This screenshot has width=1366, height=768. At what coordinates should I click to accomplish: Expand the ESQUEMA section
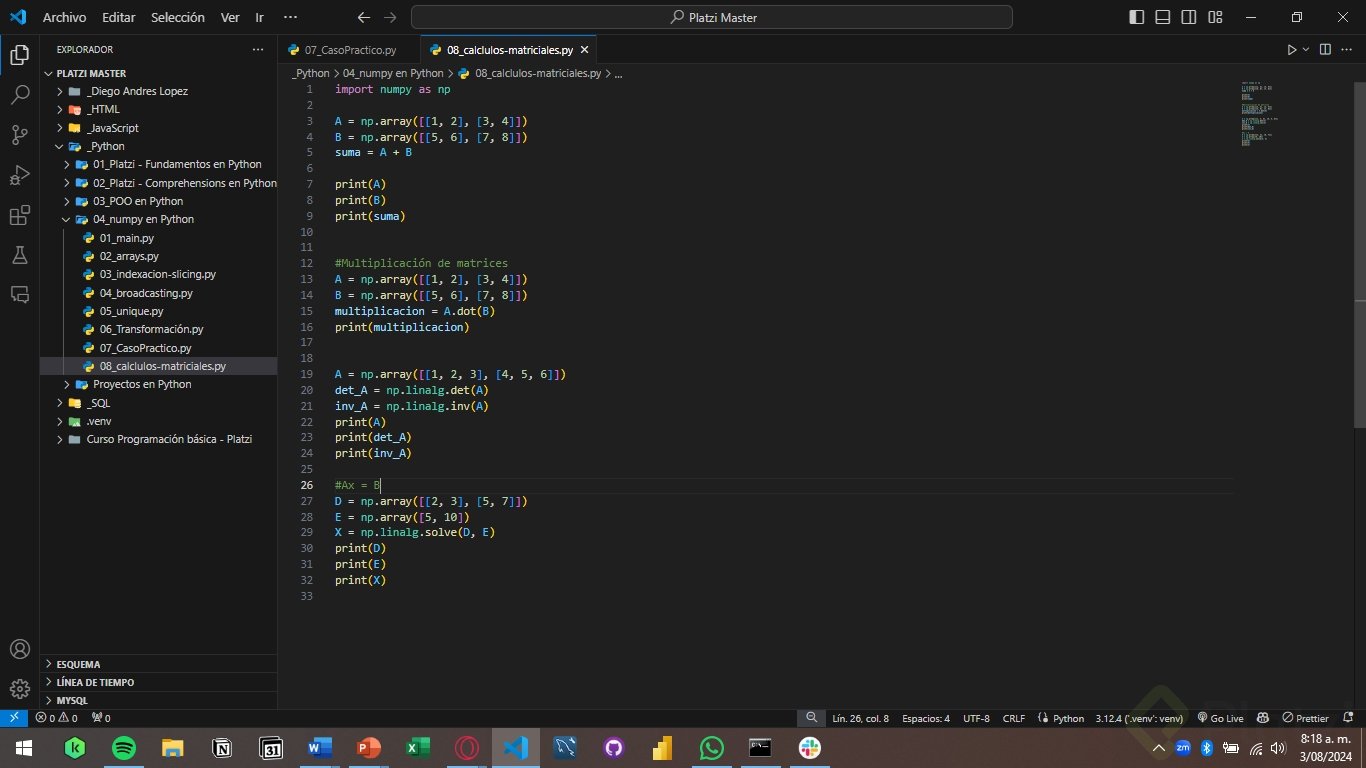pos(78,664)
